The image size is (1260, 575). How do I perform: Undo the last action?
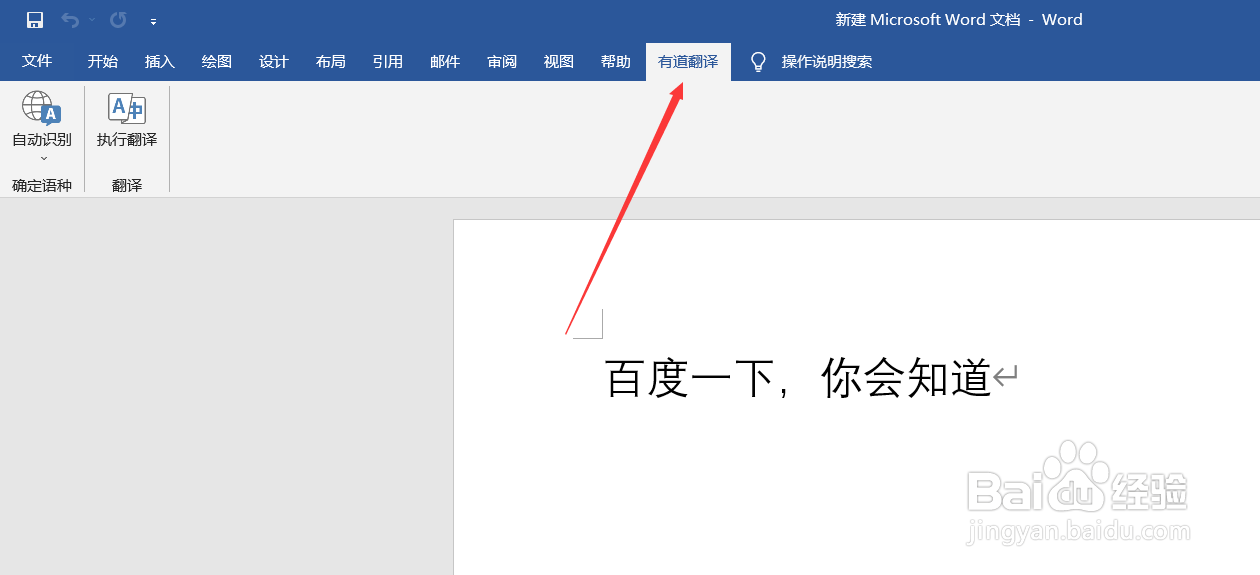(x=70, y=20)
